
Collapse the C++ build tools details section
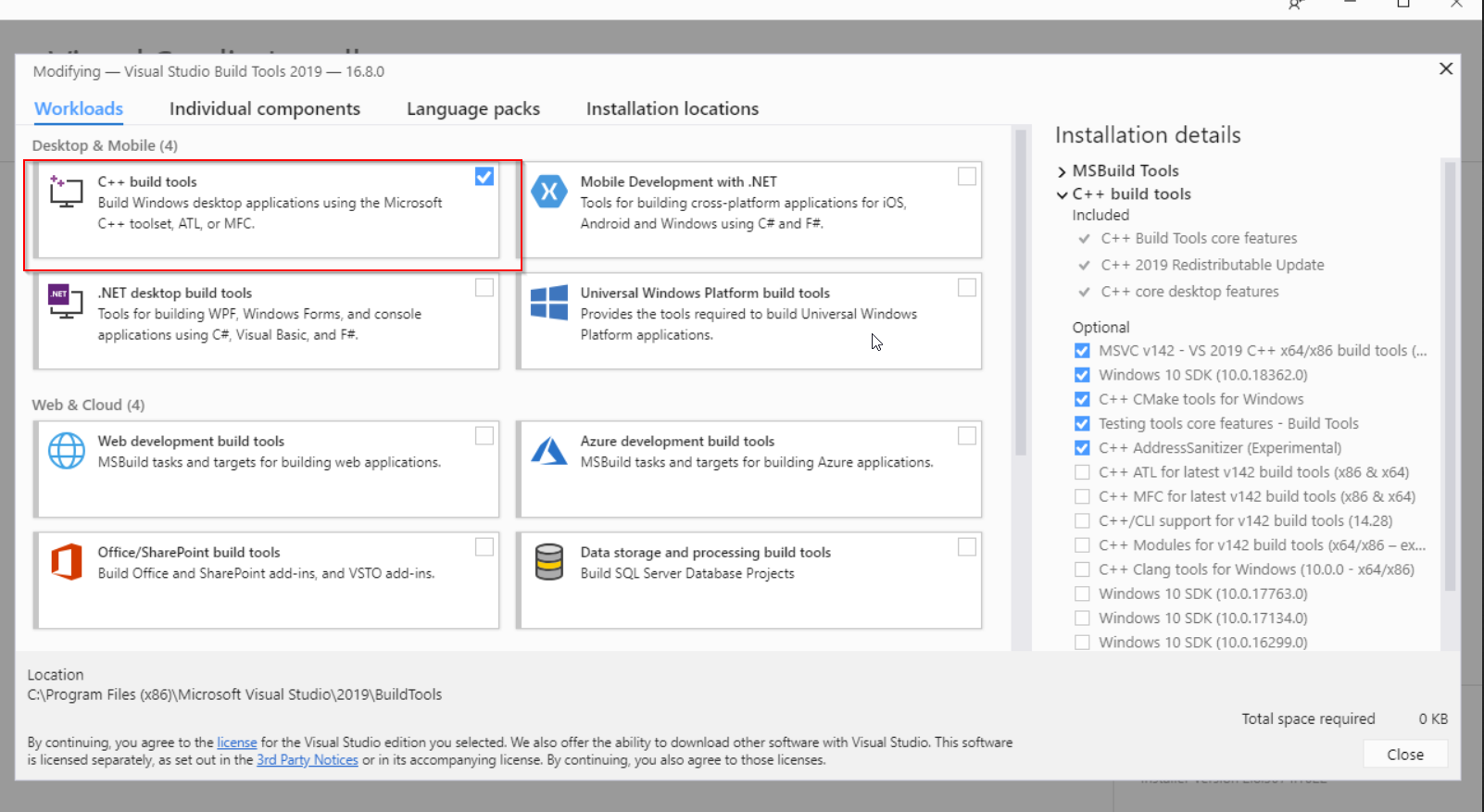click(x=1062, y=194)
